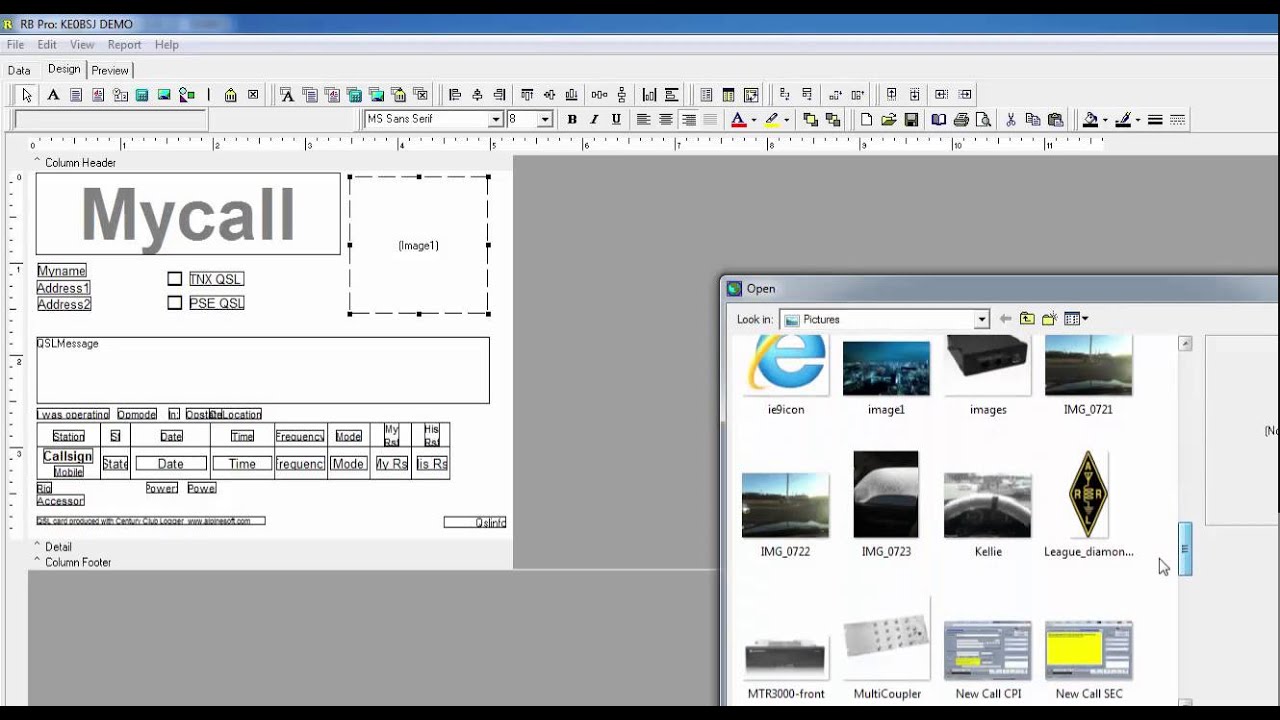1280x720 pixels.
Task: Open the font name dropdown
Action: [495, 120]
